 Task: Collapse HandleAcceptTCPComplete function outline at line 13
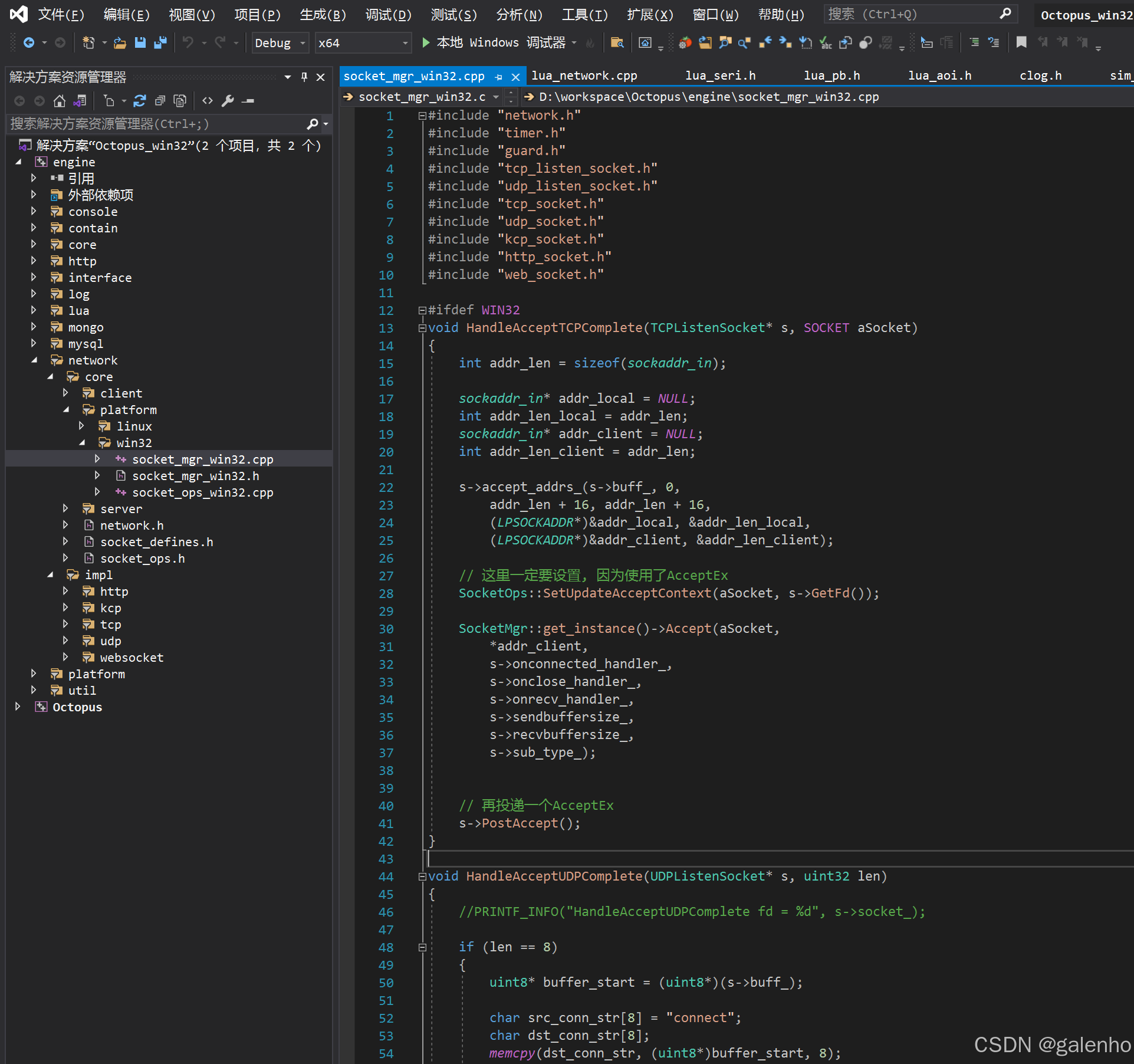[x=422, y=328]
